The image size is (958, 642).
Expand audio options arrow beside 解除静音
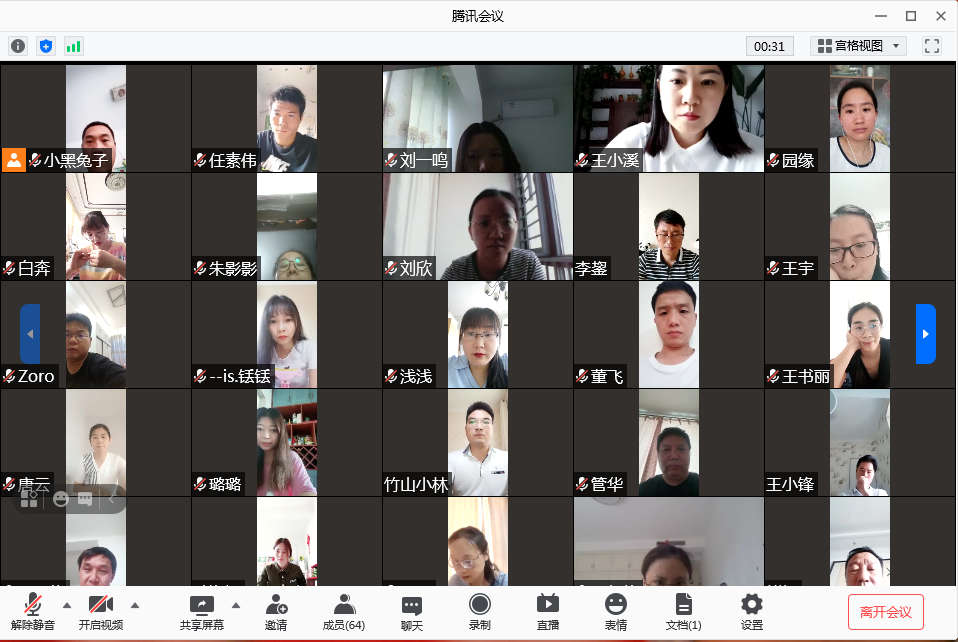coord(67,605)
